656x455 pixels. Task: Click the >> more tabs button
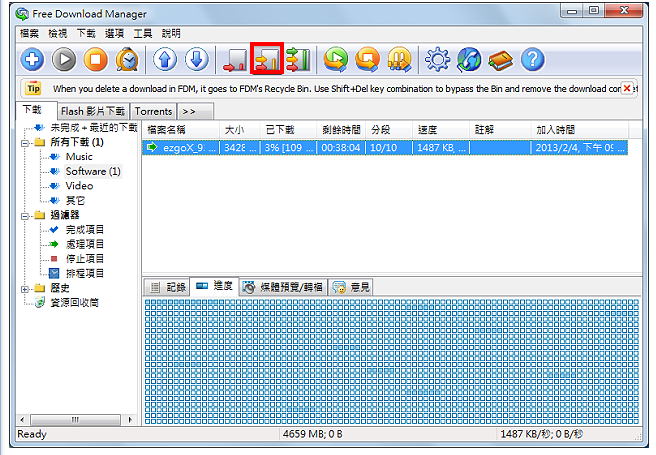click(x=195, y=112)
